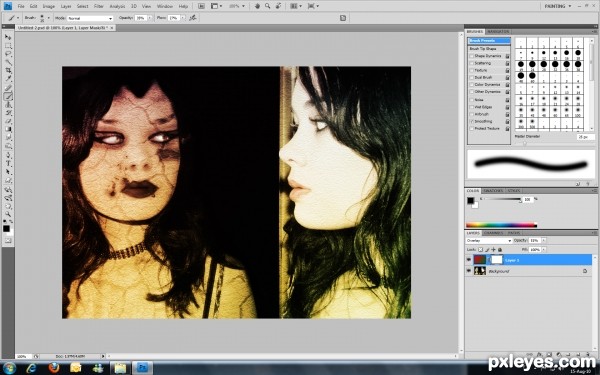
Task: Select the Gradient tool
Action: click(x=8, y=129)
